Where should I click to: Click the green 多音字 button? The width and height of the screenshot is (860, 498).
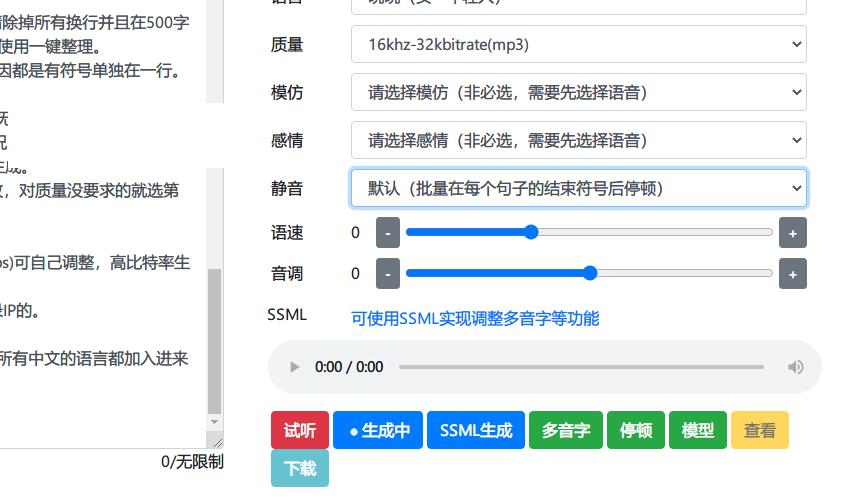pos(566,430)
